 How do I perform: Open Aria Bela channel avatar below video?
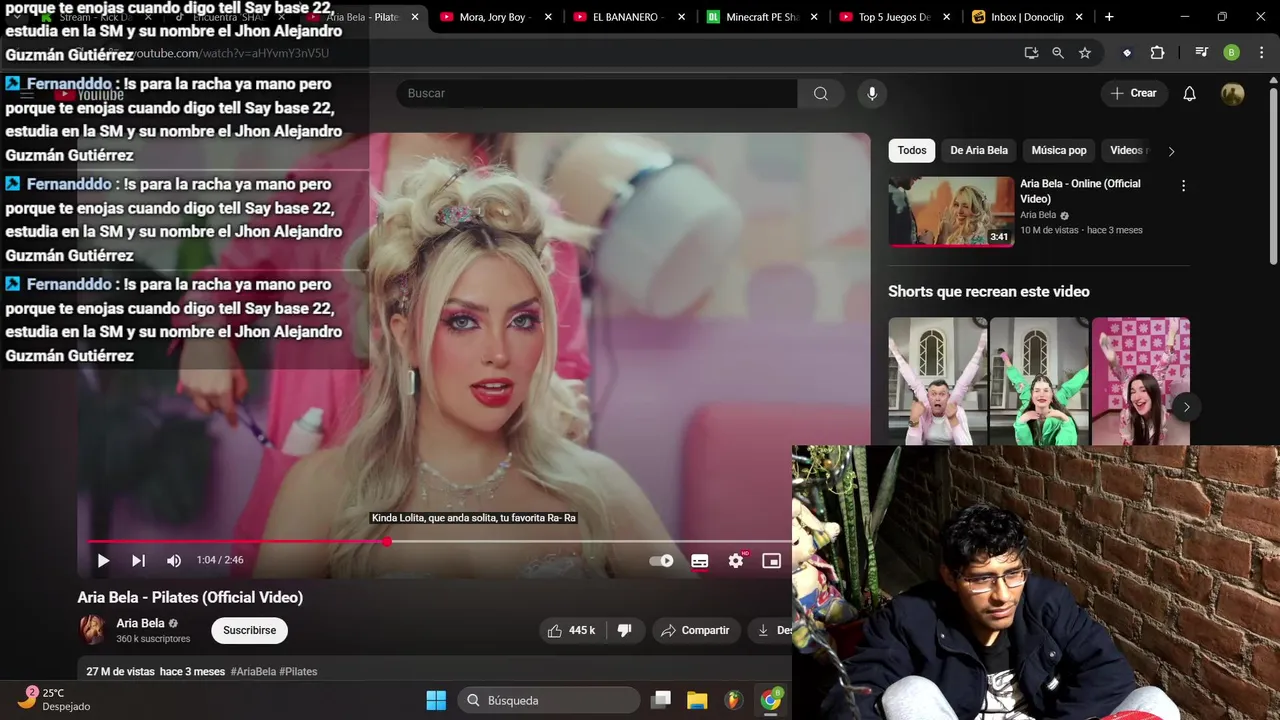(x=93, y=629)
